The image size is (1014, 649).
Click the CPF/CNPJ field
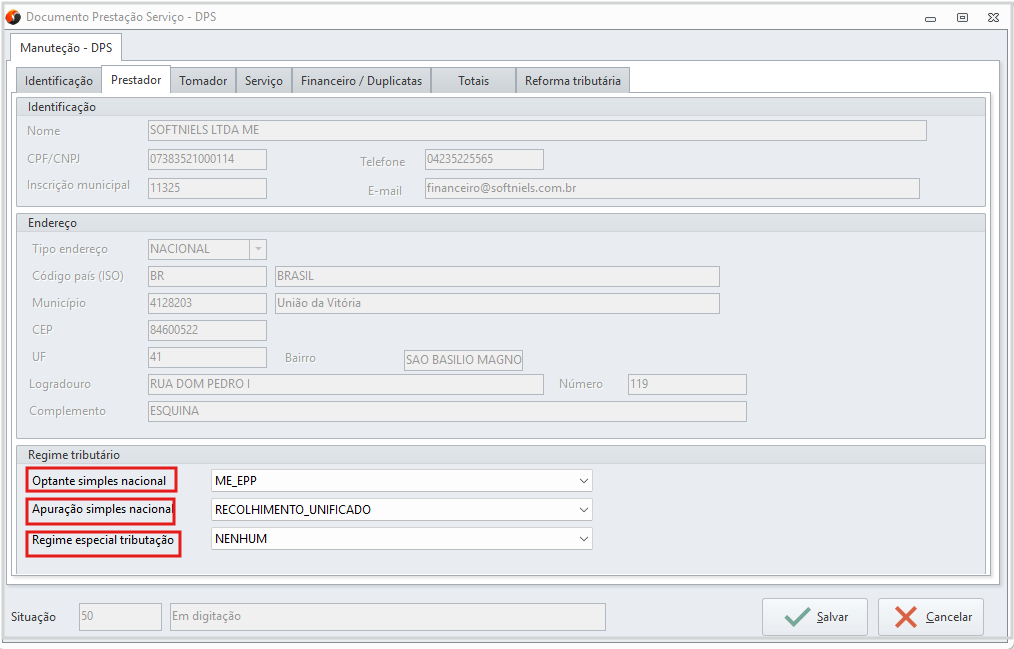(x=207, y=159)
